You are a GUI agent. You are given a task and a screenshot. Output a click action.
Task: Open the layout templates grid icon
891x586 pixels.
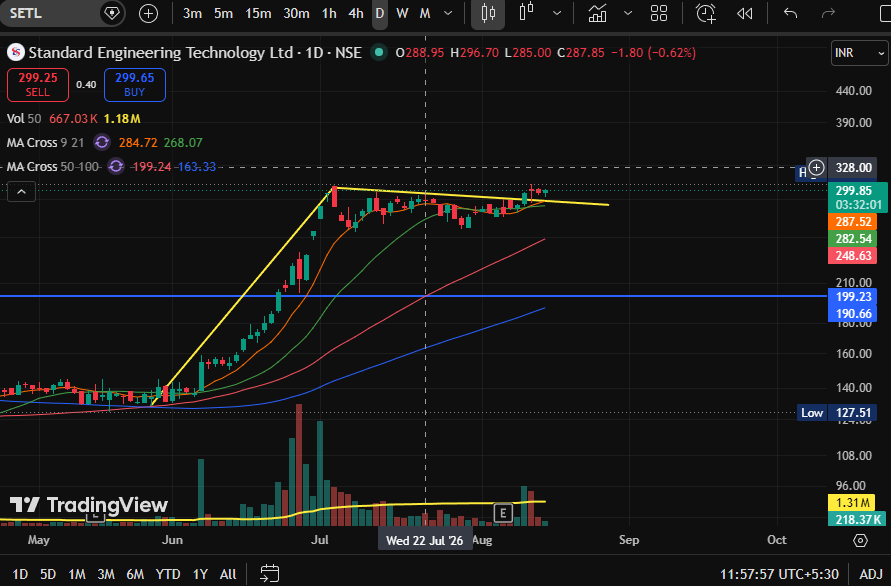[659, 13]
